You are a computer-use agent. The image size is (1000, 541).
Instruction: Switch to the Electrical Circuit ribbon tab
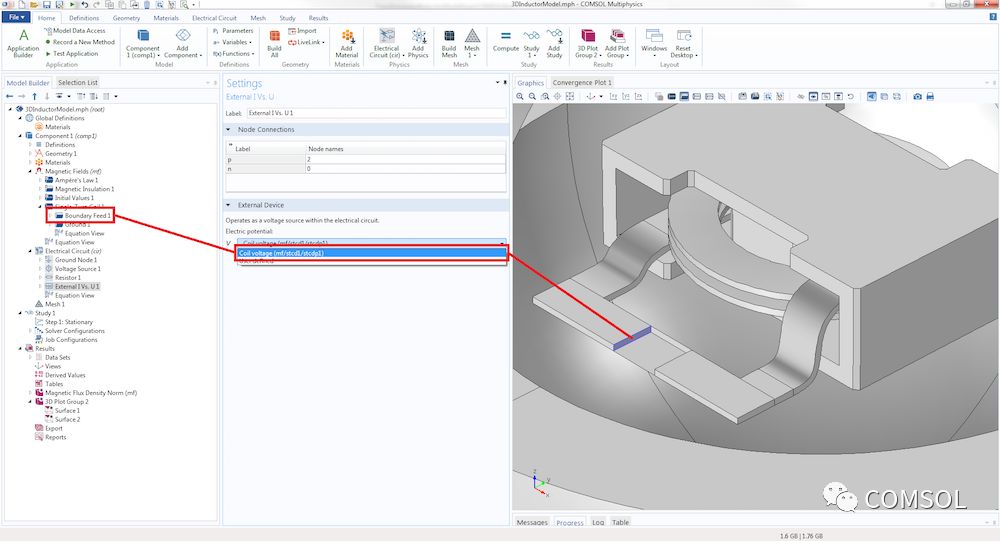point(215,18)
